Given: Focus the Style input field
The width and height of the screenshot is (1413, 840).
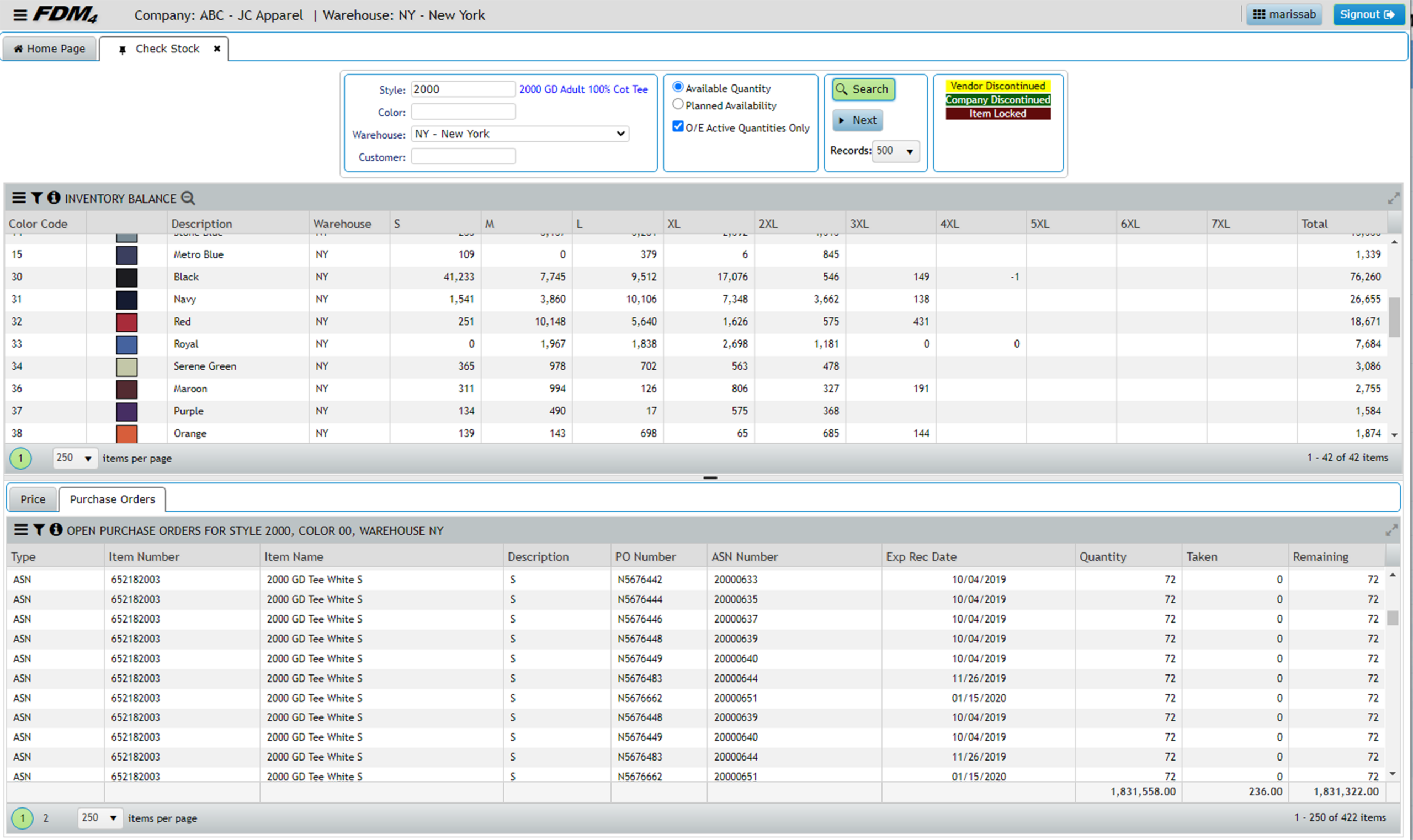Looking at the screenshot, I should pyautogui.click(x=463, y=89).
